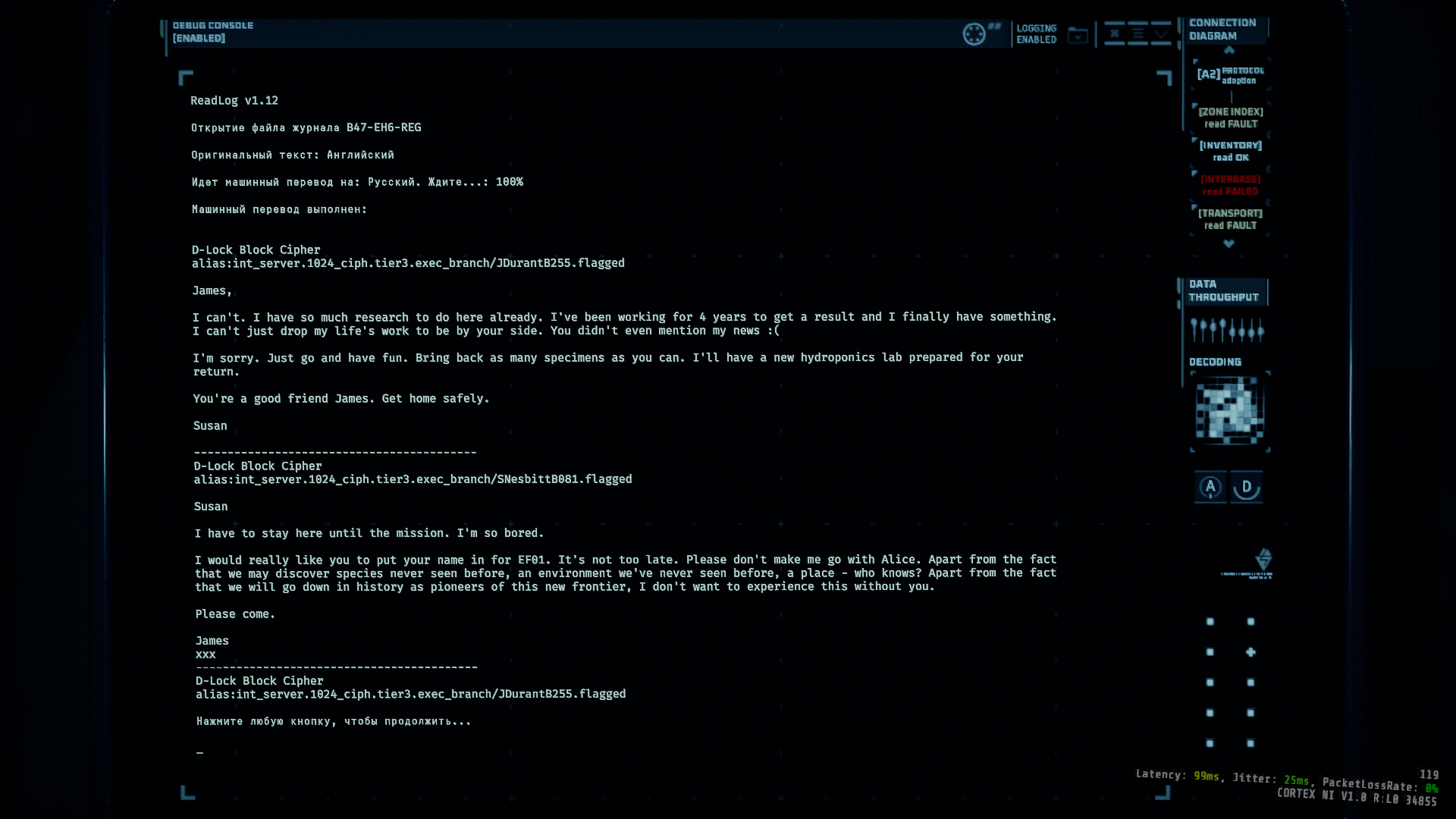The height and width of the screenshot is (819, 1456).
Task: Select the circled D mode icon
Action: click(1246, 487)
